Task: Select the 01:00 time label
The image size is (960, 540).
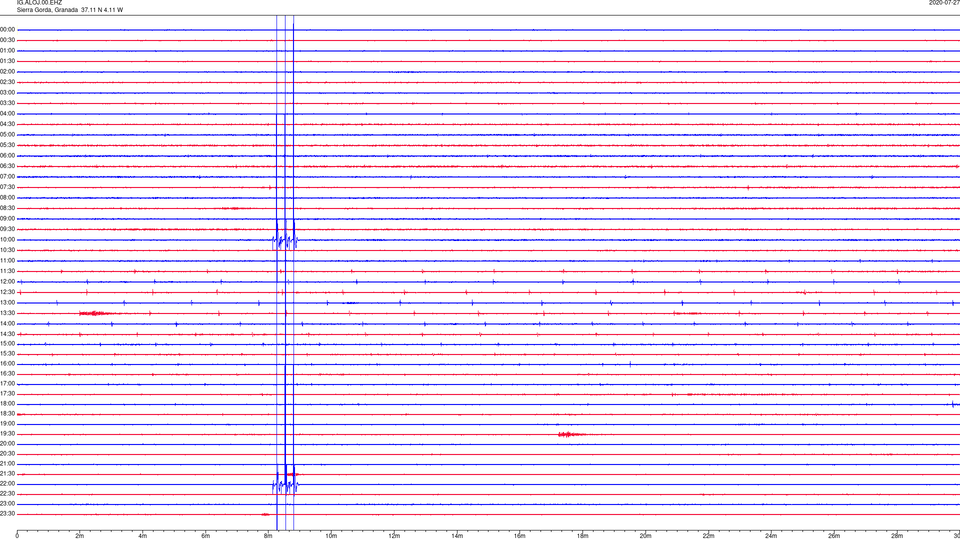Action: pyautogui.click(x=7, y=51)
